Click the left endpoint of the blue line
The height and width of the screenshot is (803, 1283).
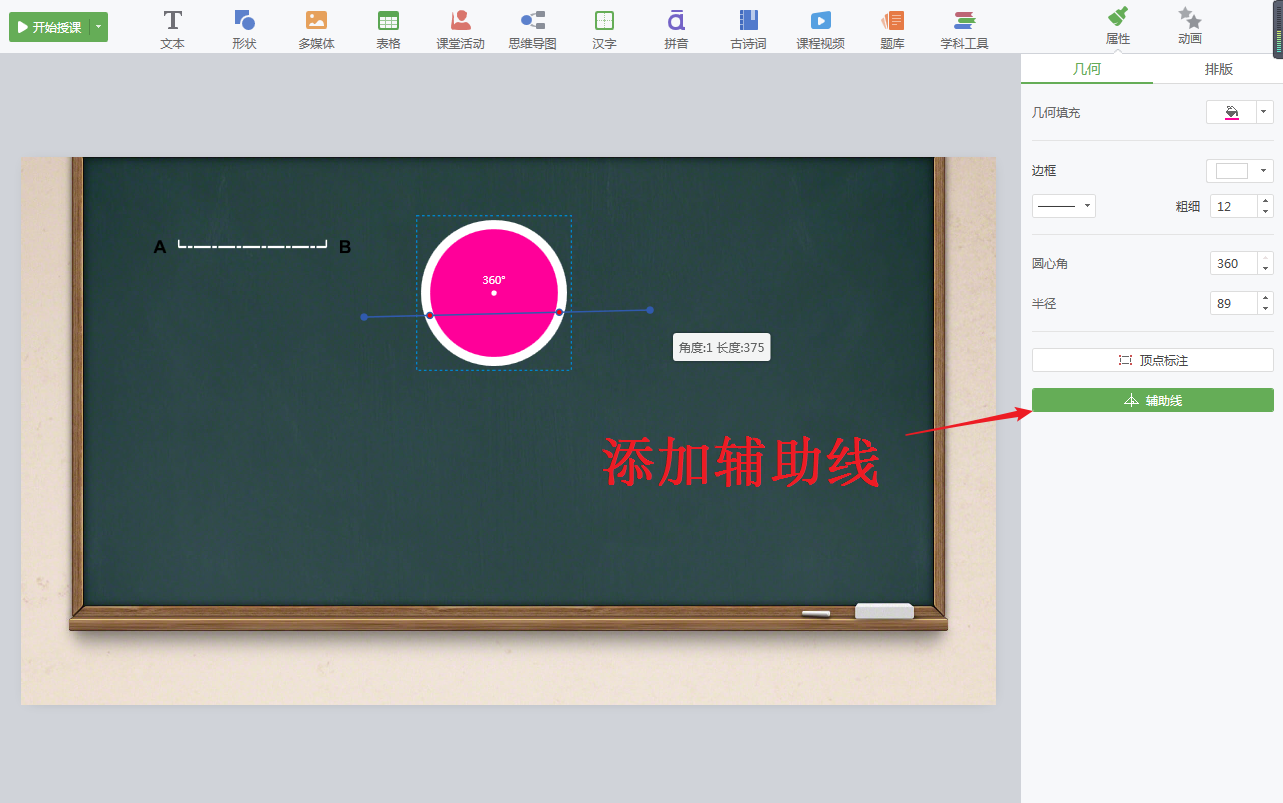click(364, 317)
